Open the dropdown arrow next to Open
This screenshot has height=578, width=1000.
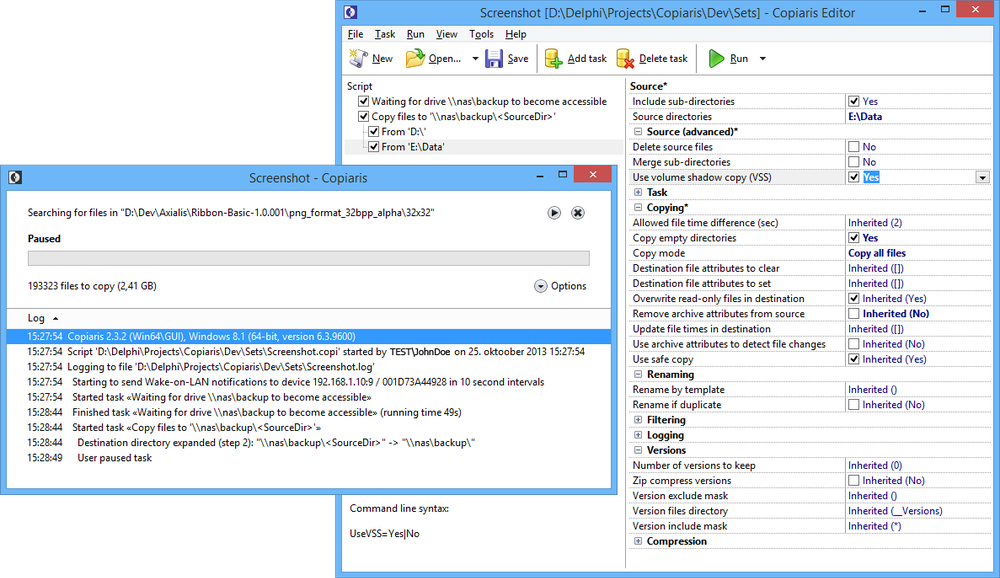[x=475, y=59]
